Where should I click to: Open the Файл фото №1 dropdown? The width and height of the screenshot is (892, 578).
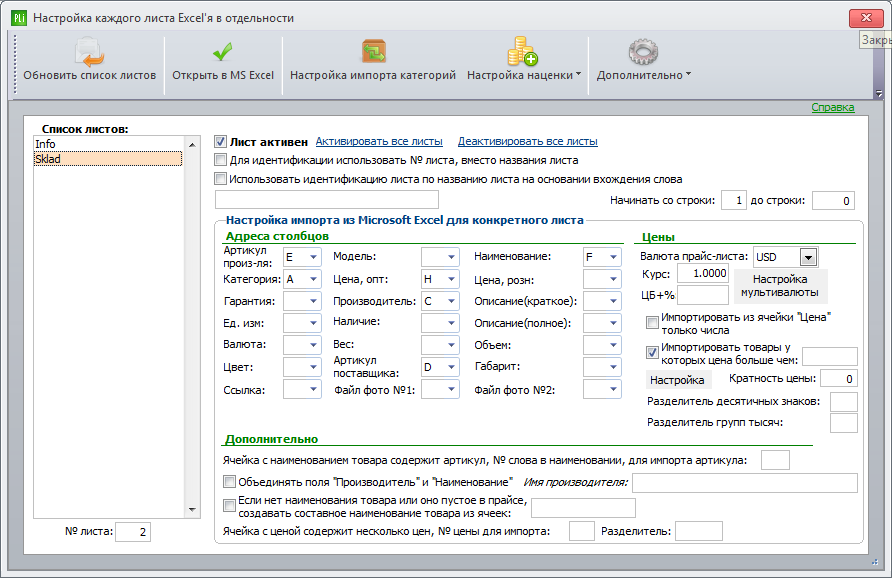451,389
